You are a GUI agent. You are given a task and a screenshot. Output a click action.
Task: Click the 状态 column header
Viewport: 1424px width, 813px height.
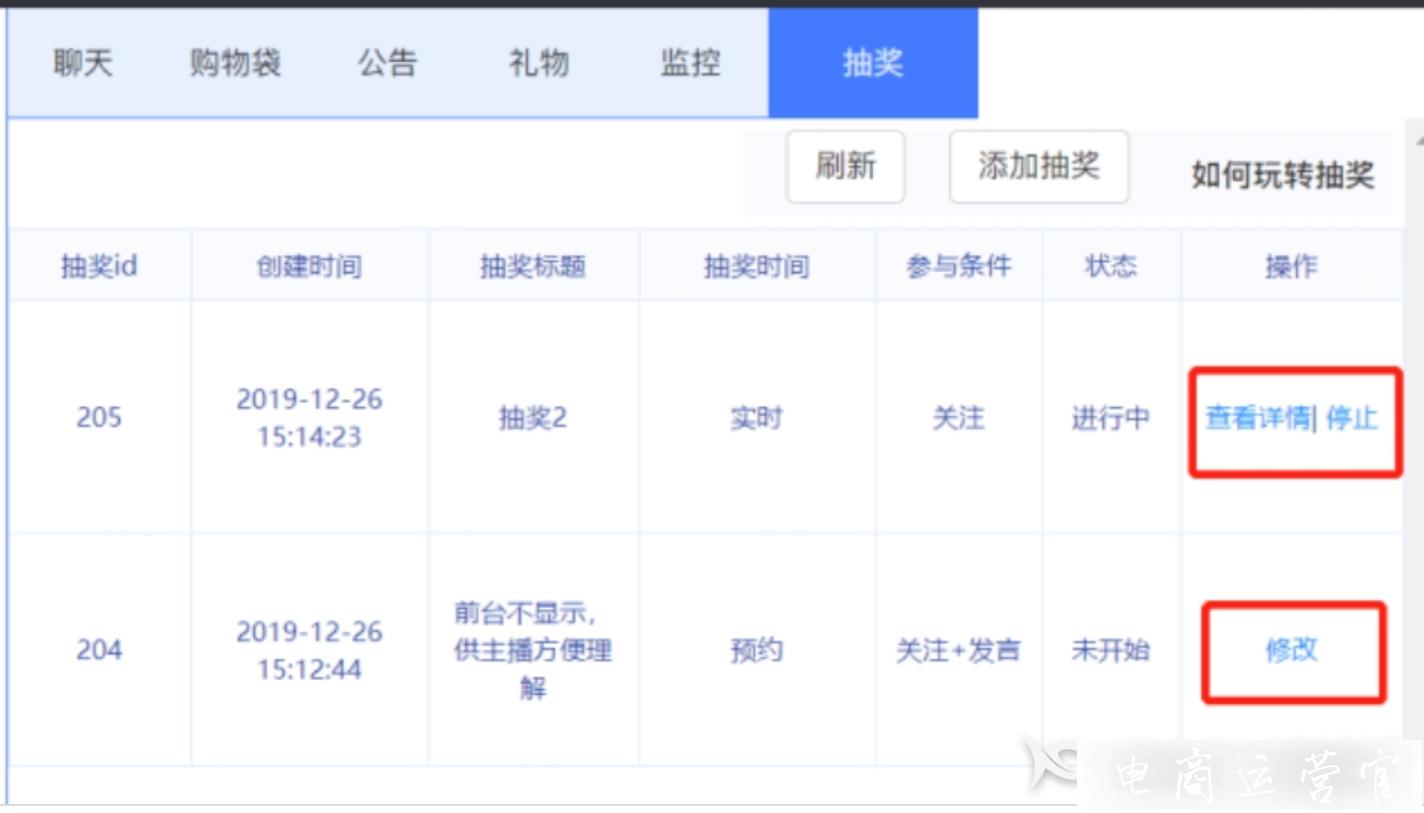[1111, 266]
